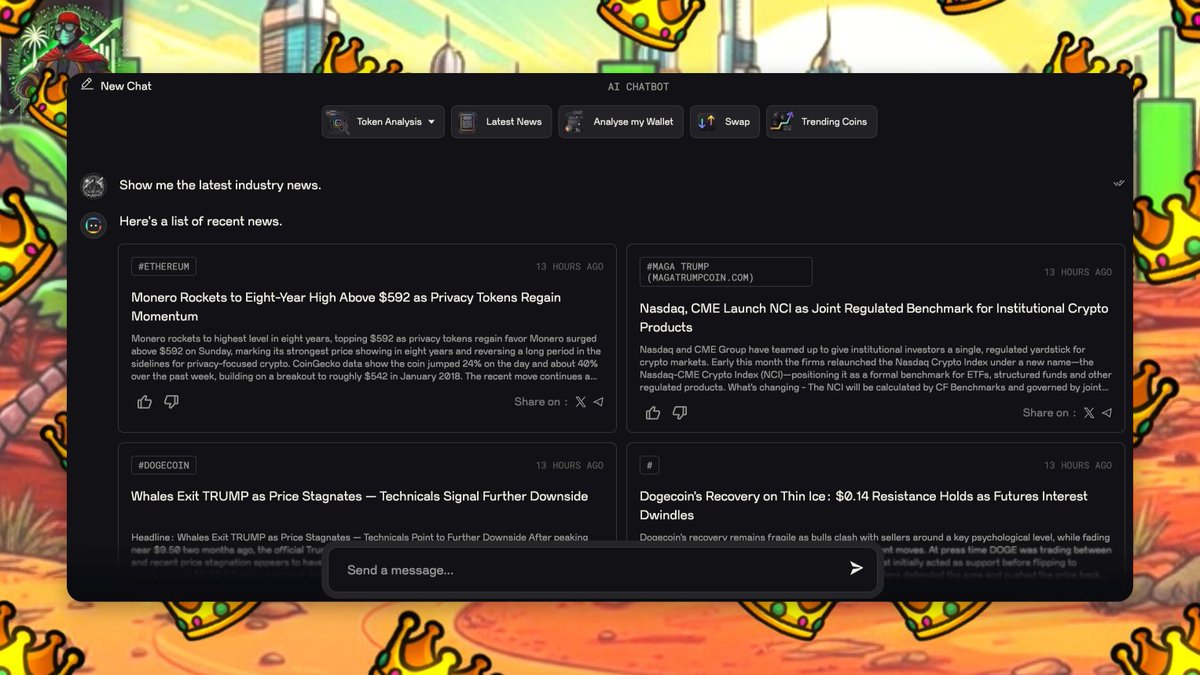Click the Trending Coins chart icon
This screenshot has width=1200, height=675.
pos(782,122)
